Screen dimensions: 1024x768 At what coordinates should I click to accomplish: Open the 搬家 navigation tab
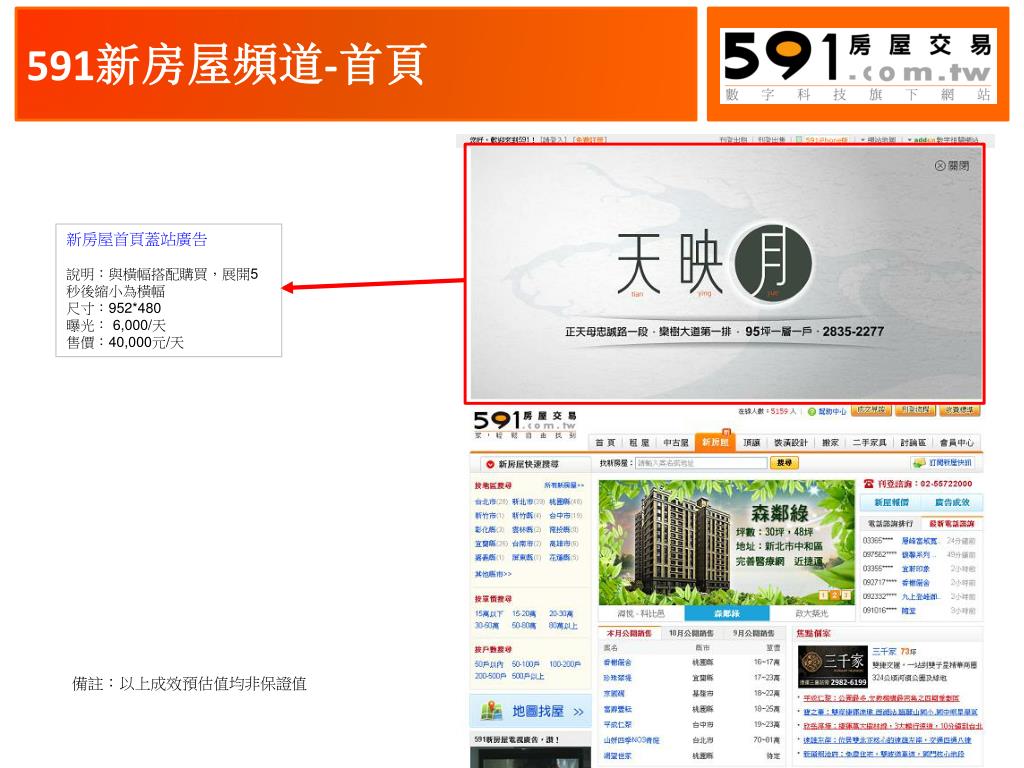[x=830, y=442]
